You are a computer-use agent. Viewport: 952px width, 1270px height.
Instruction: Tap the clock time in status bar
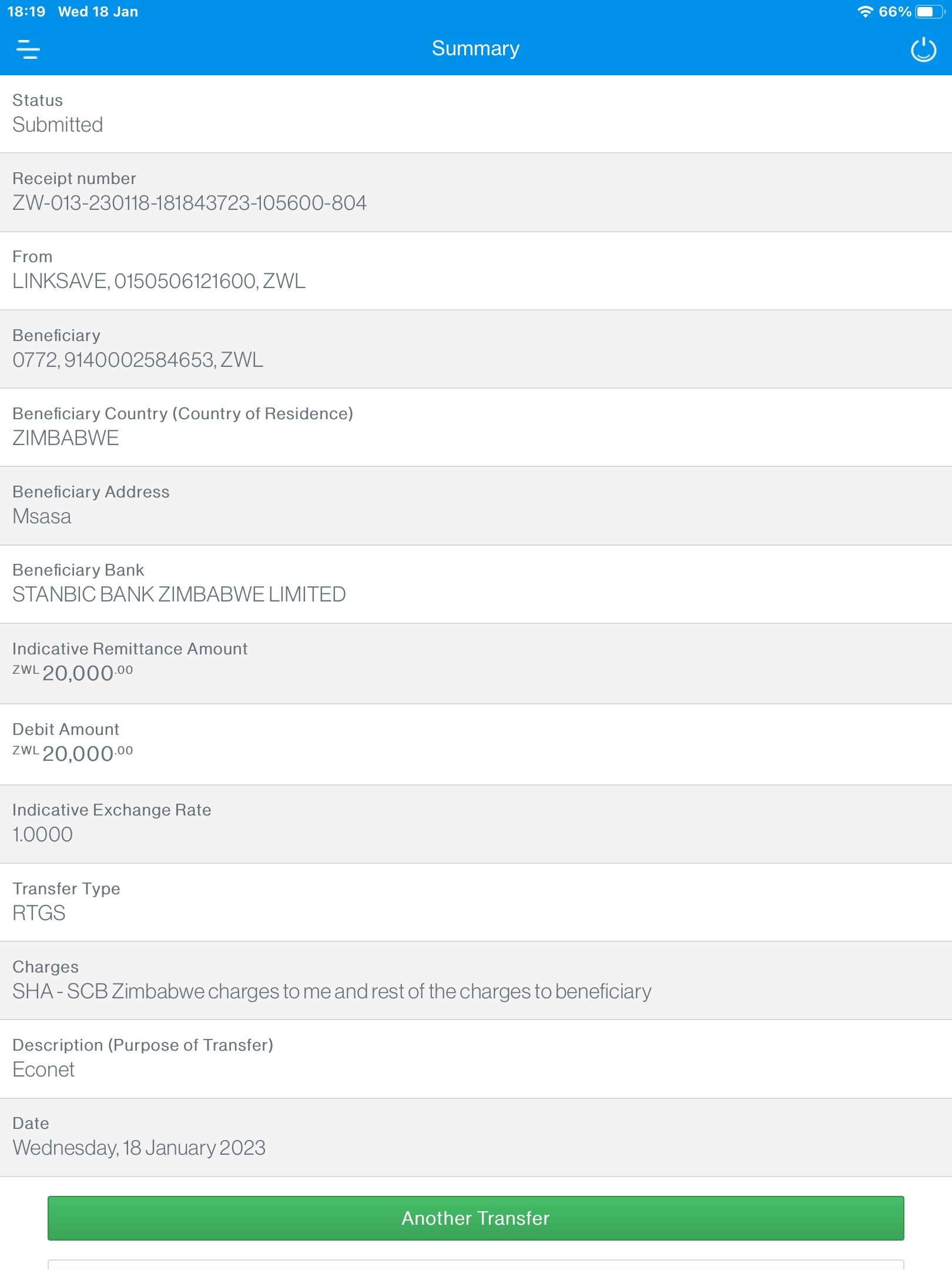pos(26,12)
